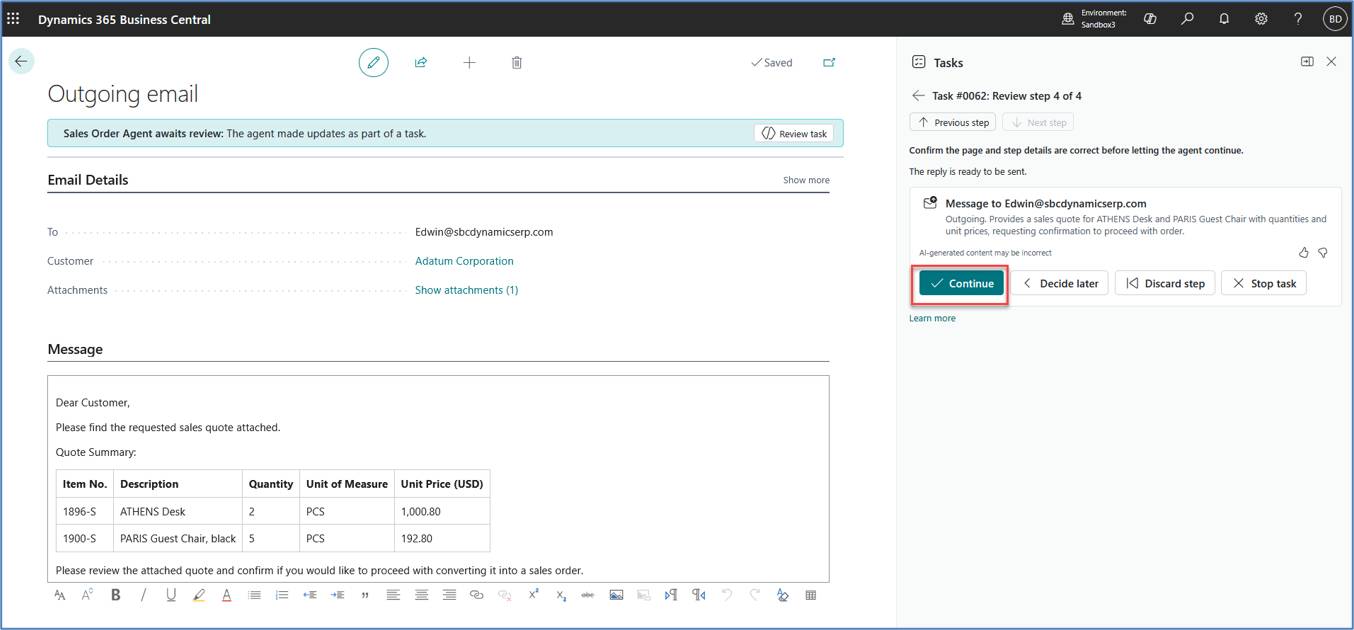This screenshot has height=630, width=1354.
Task: Open the Copilot icon in top bar
Action: pos(1150,18)
